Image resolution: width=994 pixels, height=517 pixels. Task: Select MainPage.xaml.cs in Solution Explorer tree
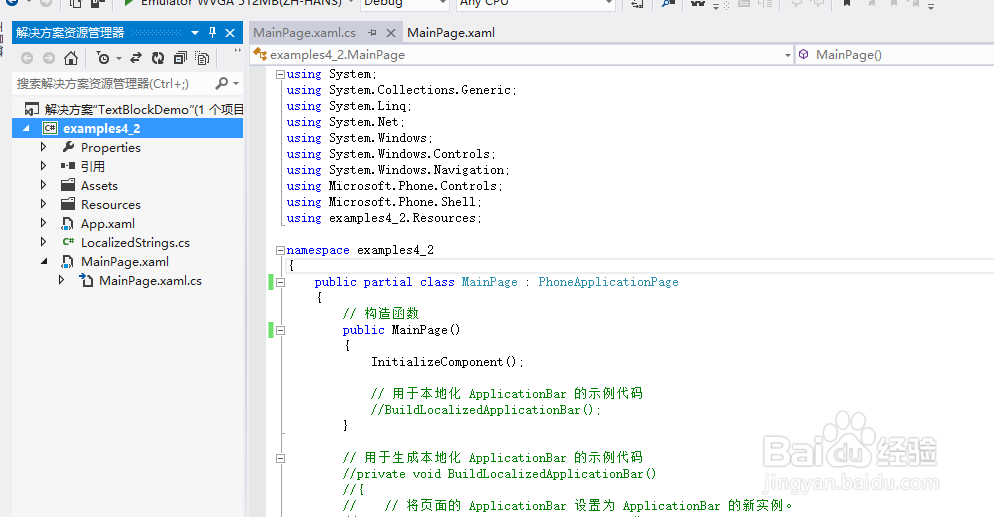(150, 281)
